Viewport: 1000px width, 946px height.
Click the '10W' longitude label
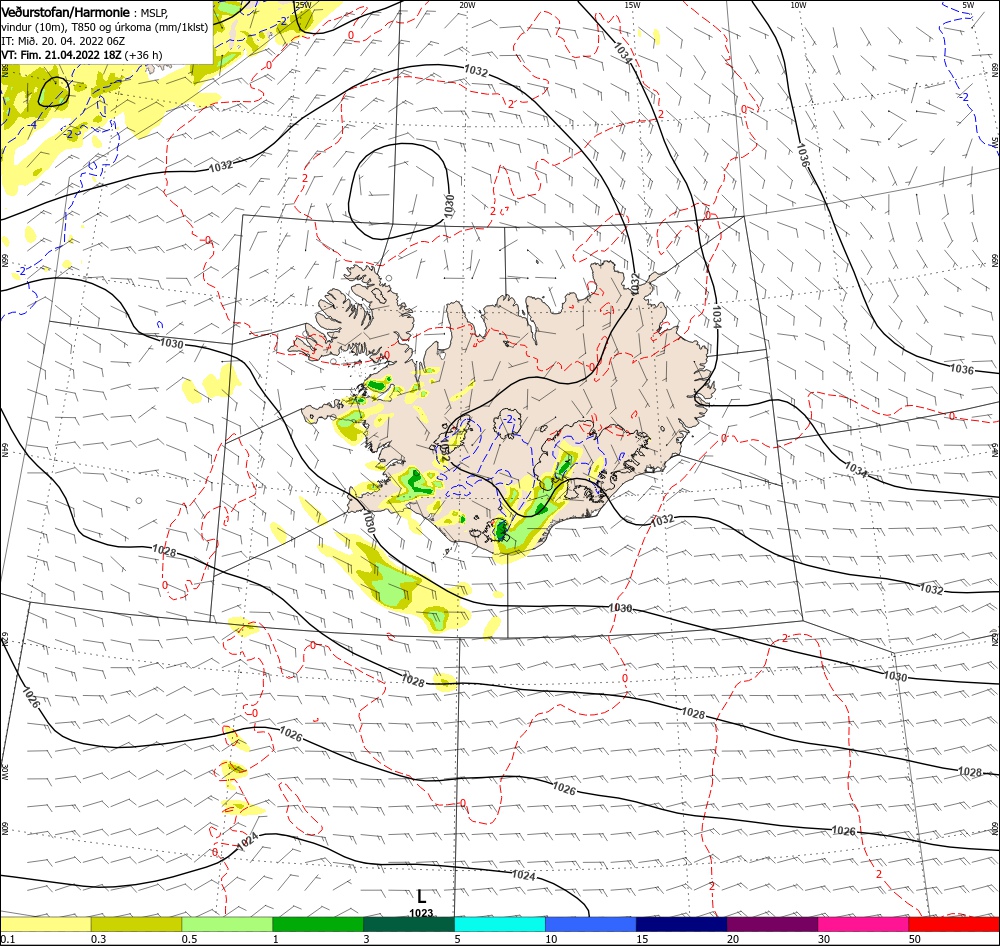798,5
